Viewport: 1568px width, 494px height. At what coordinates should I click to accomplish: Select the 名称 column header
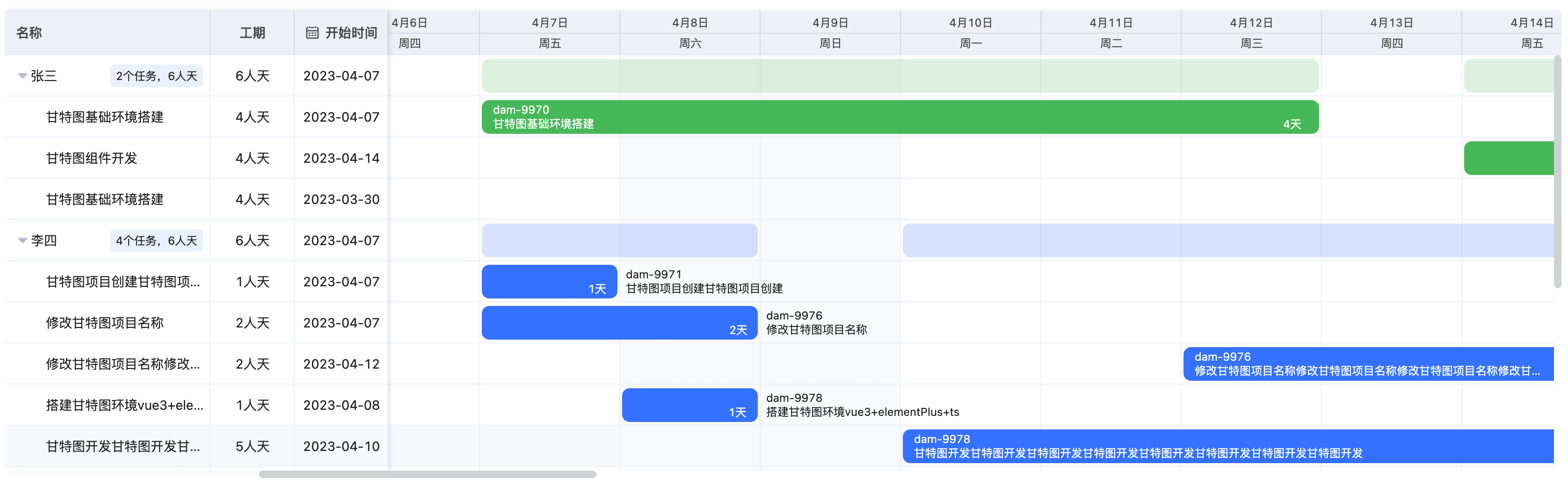coord(29,33)
